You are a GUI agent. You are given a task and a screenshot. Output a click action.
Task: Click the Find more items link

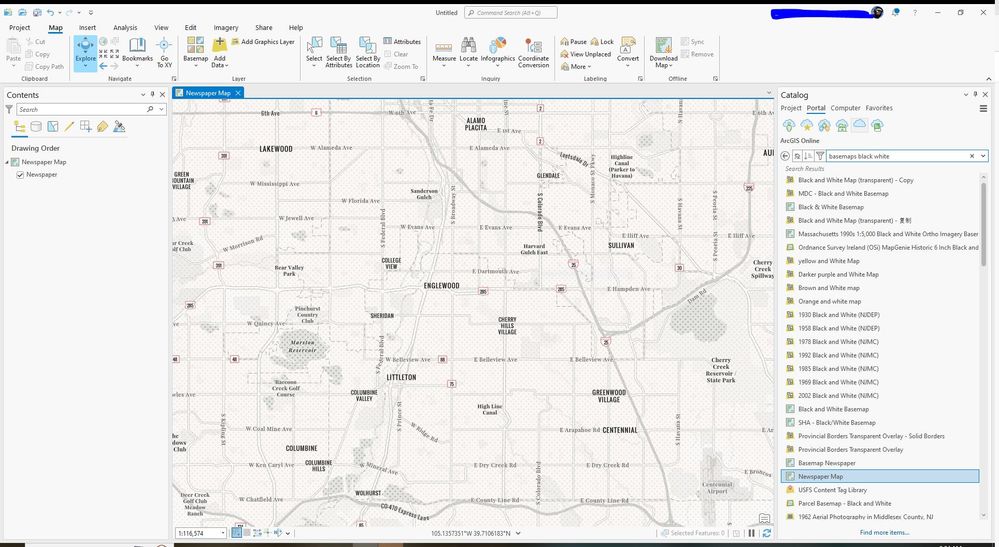pos(884,533)
